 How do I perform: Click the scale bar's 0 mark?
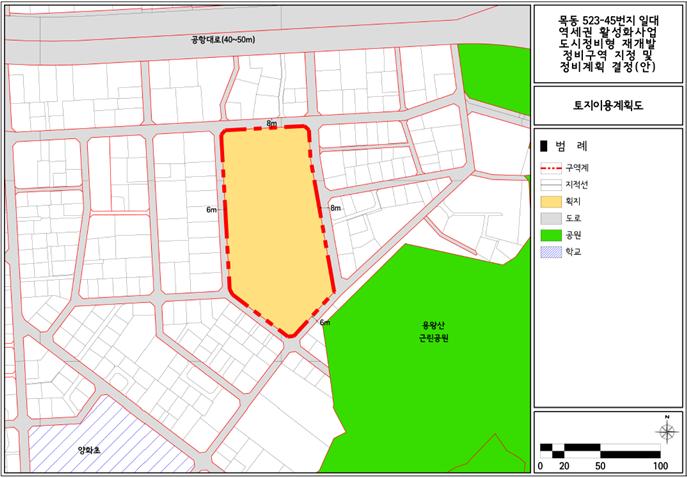(x=540, y=466)
